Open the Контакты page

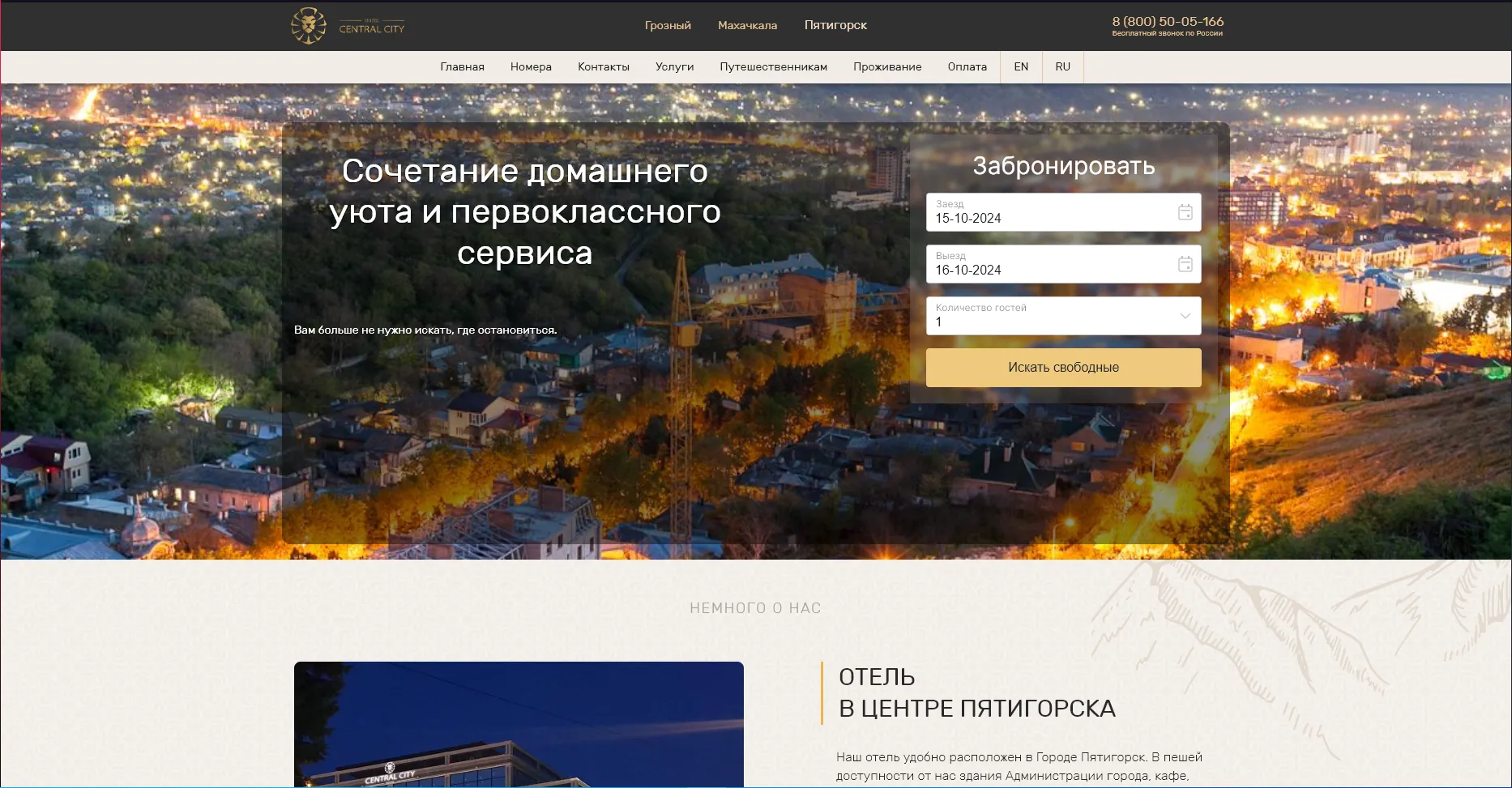pos(603,66)
